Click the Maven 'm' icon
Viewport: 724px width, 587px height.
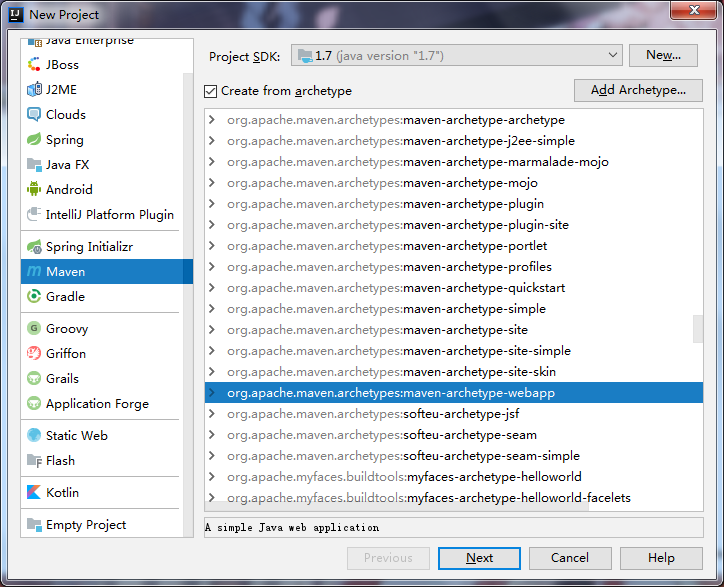34,272
